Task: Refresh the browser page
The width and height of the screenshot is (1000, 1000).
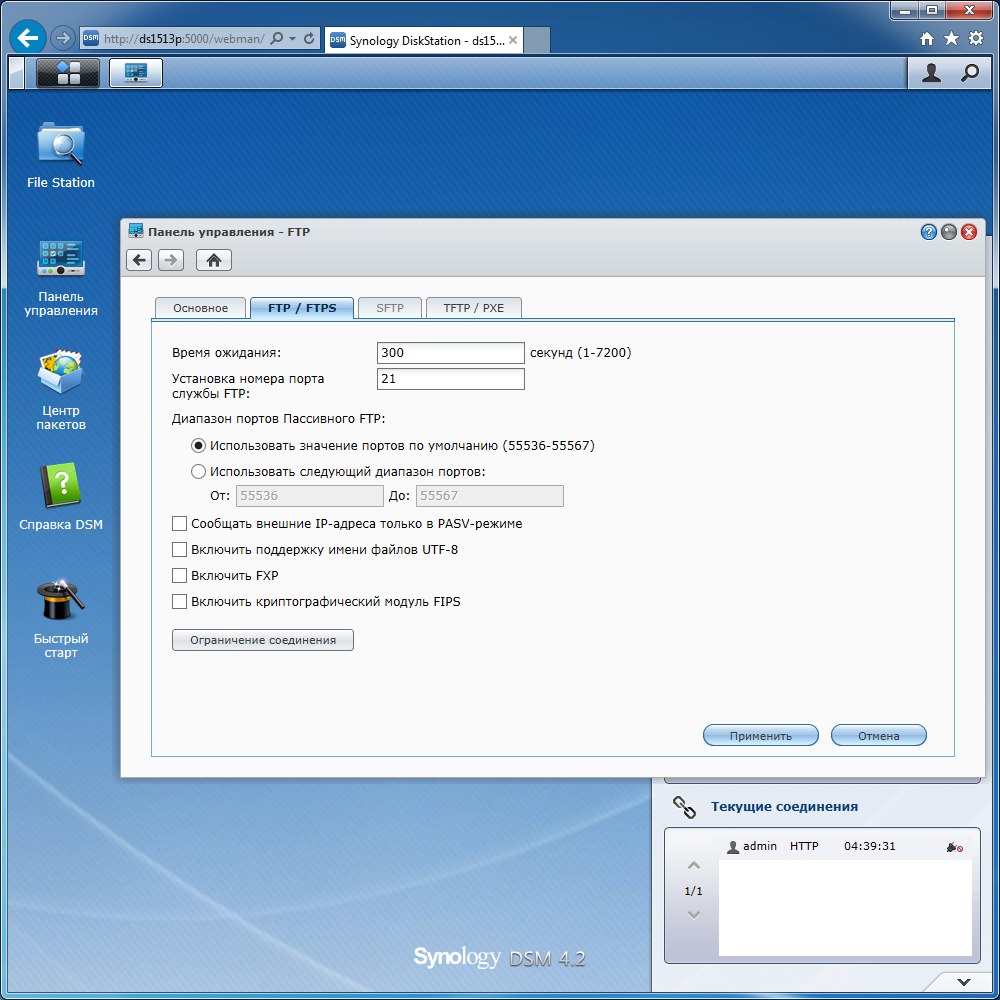Action: (309, 39)
